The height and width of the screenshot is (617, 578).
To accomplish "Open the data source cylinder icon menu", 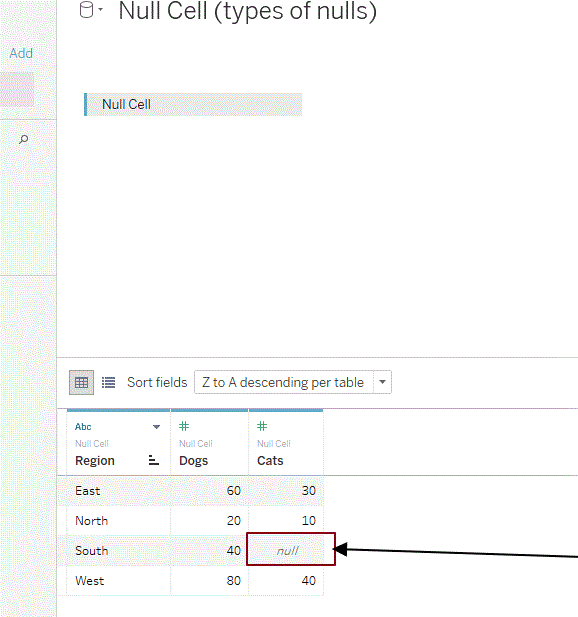I will click(86, 10).
